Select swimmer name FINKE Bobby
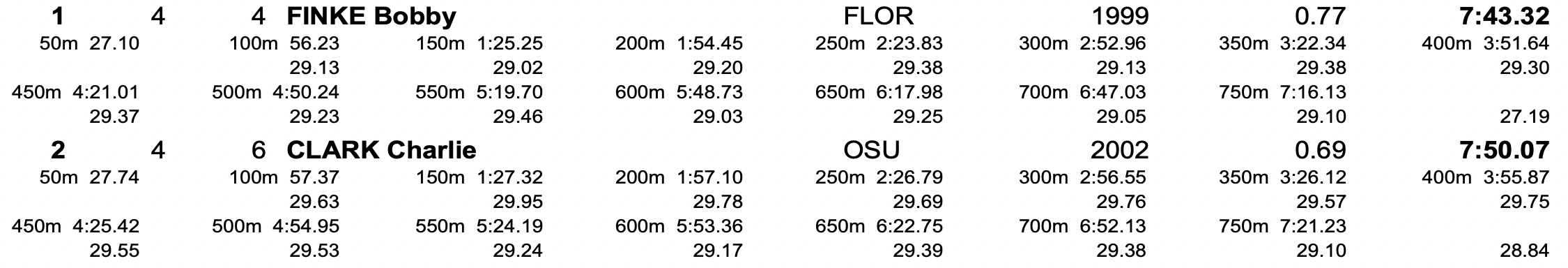1568x268 pixels. pyautogui.click(x=371, y=15)
